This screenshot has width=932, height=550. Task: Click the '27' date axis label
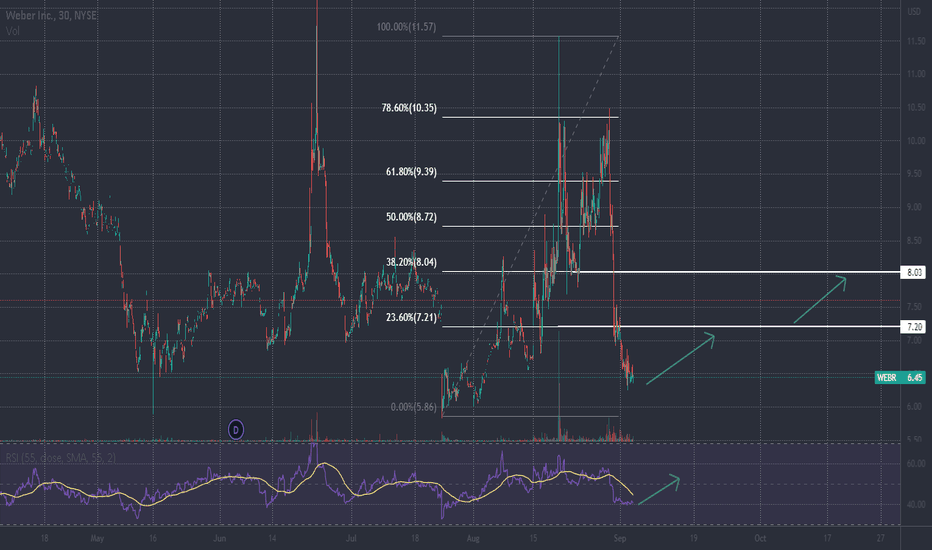point(880,539)
